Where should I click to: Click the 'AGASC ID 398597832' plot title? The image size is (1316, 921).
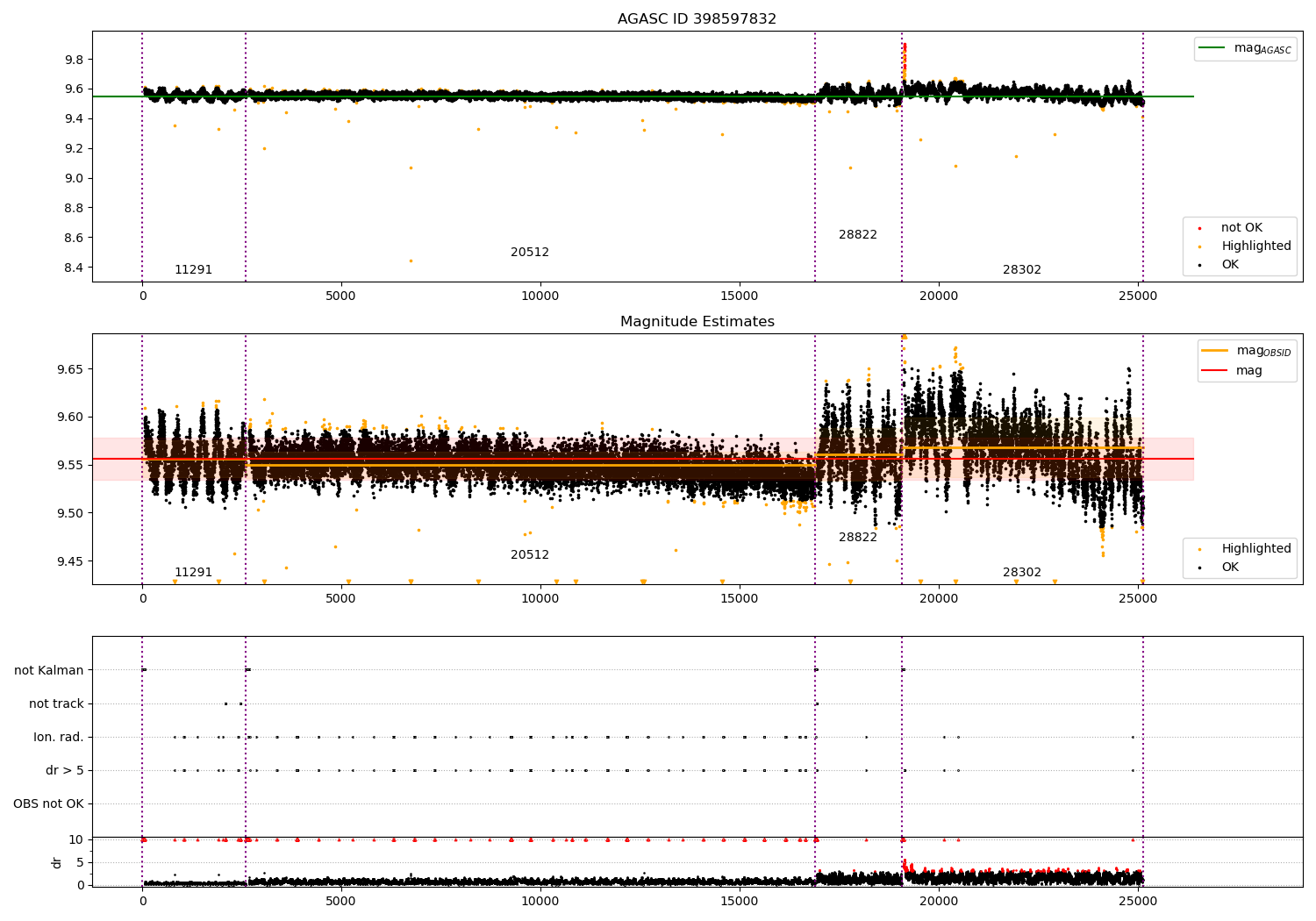[x=697, y=18]
